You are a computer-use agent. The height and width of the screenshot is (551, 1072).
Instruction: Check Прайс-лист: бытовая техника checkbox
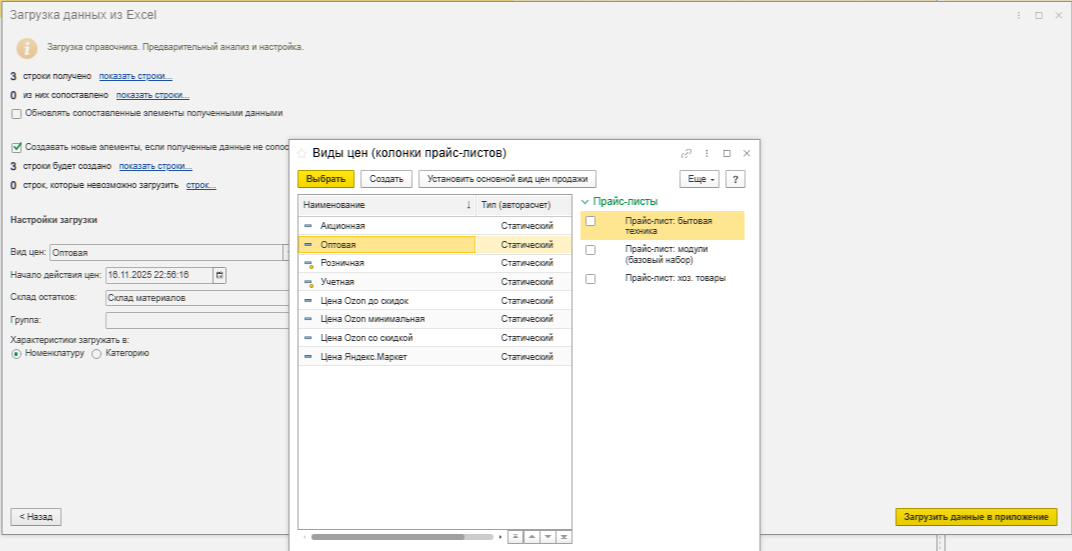(x=590, y=221)
